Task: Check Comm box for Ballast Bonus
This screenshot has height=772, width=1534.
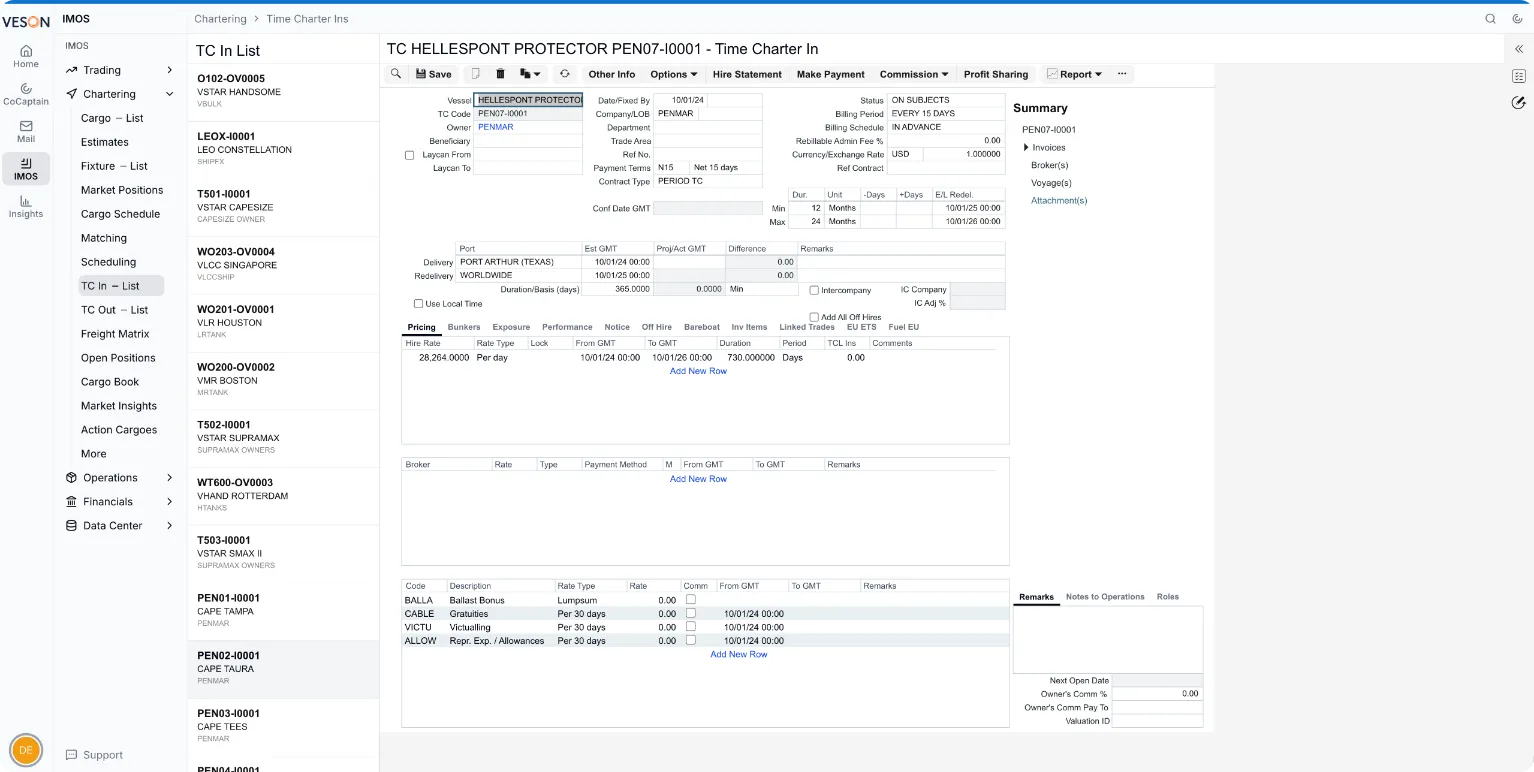Action: 691,599
